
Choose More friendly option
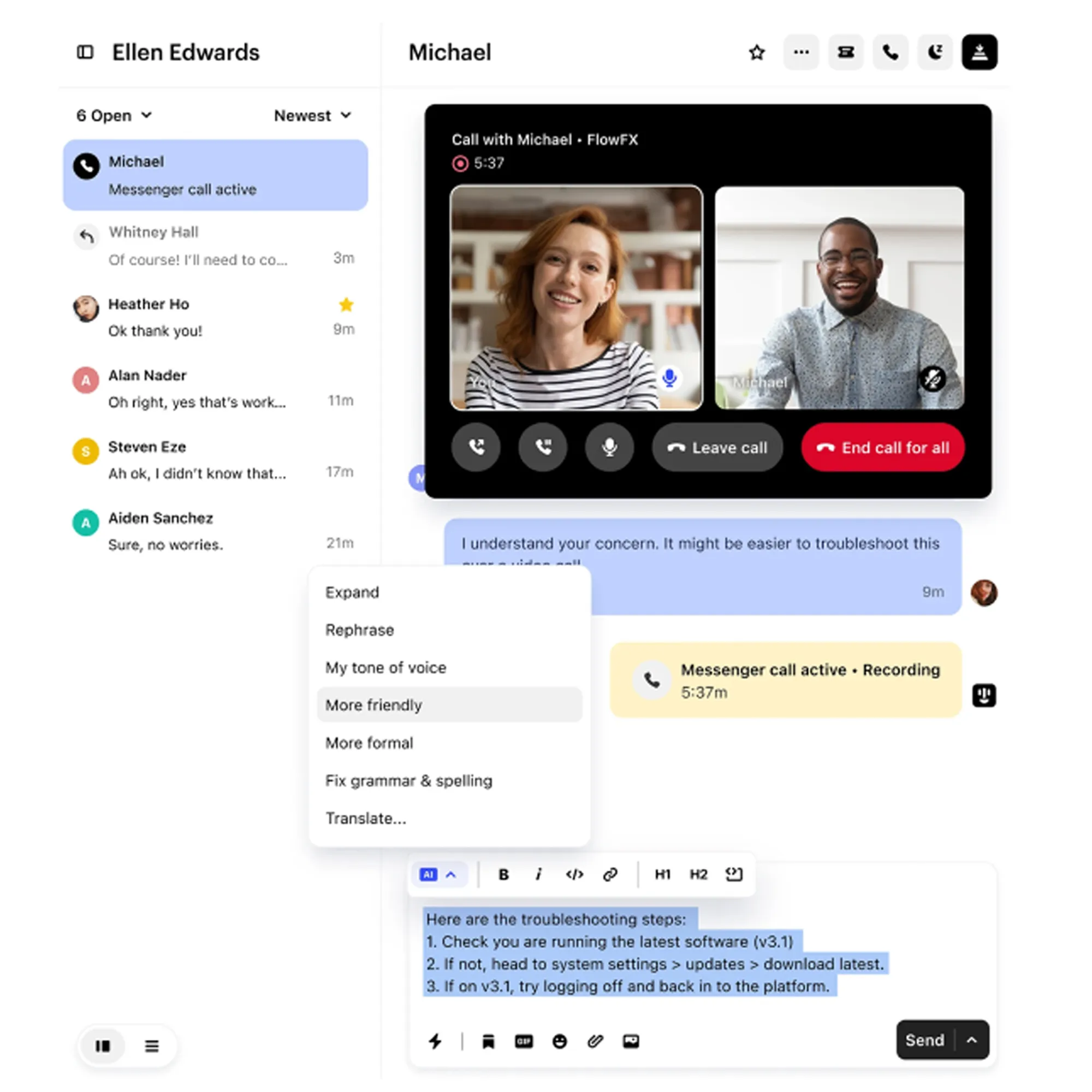[x=449, y=705]
